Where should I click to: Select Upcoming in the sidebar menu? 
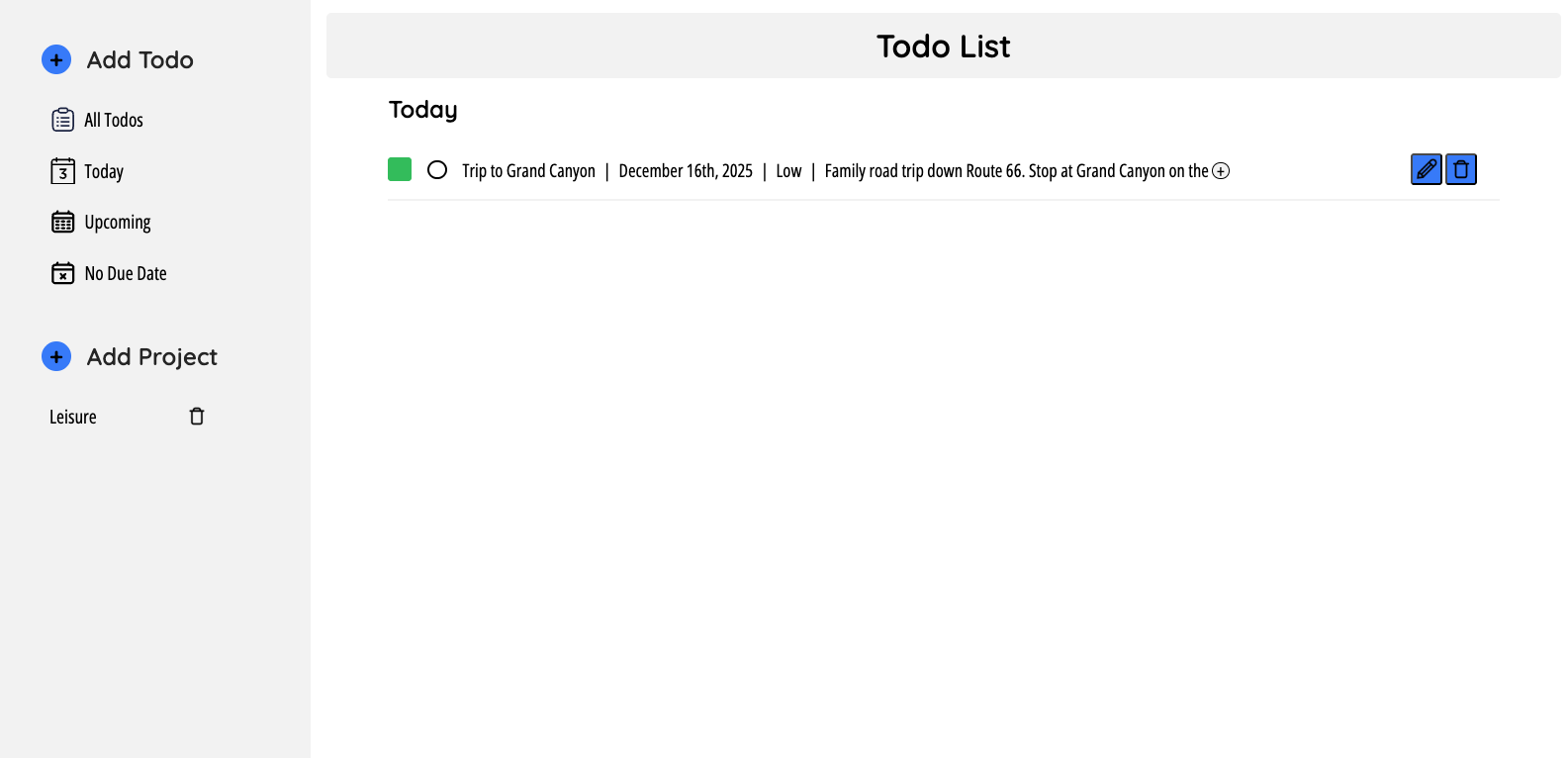pyautogui.click(x=117, y=222)
